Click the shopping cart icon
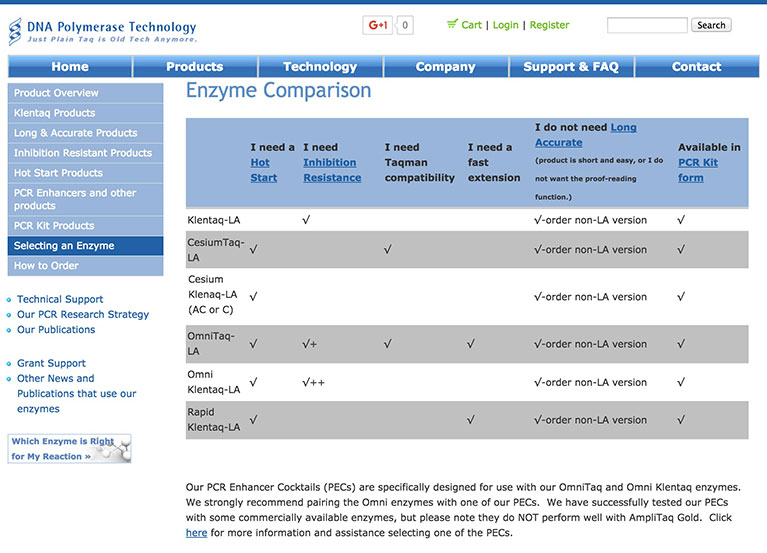The width and height of the screenshot is (767, 553). tap(452, 24)
